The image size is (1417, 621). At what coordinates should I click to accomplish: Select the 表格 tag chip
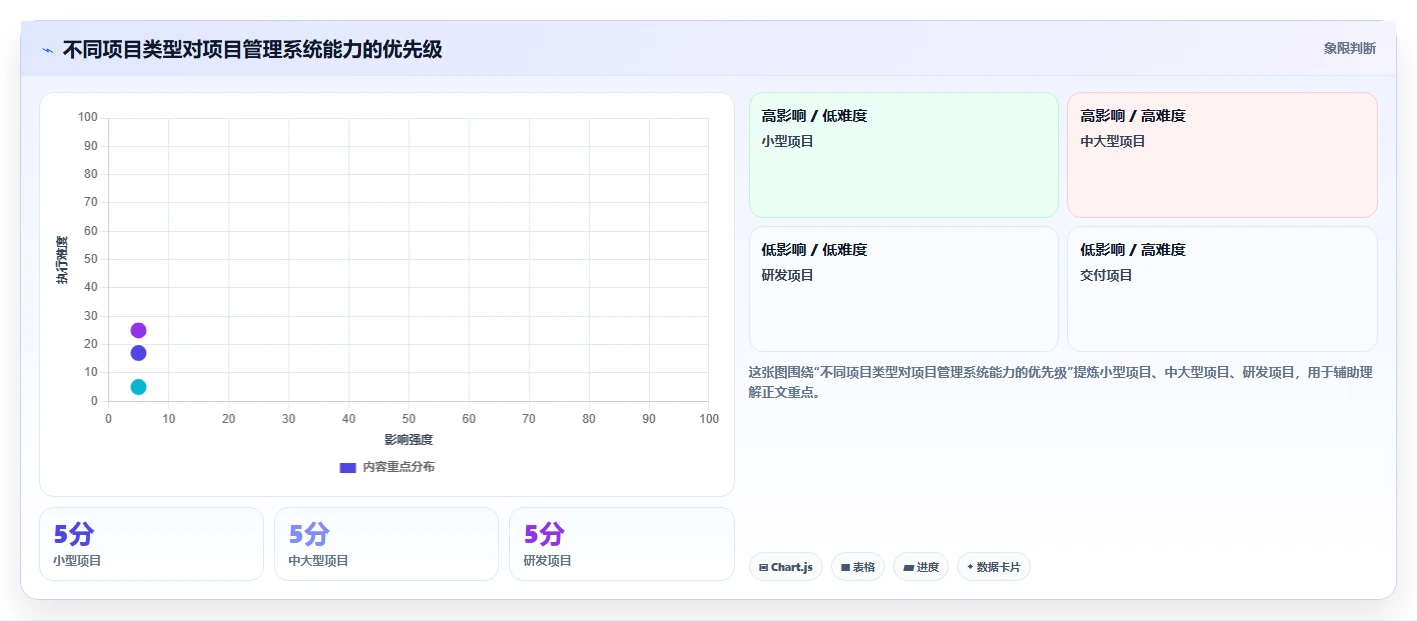point(858,567)
